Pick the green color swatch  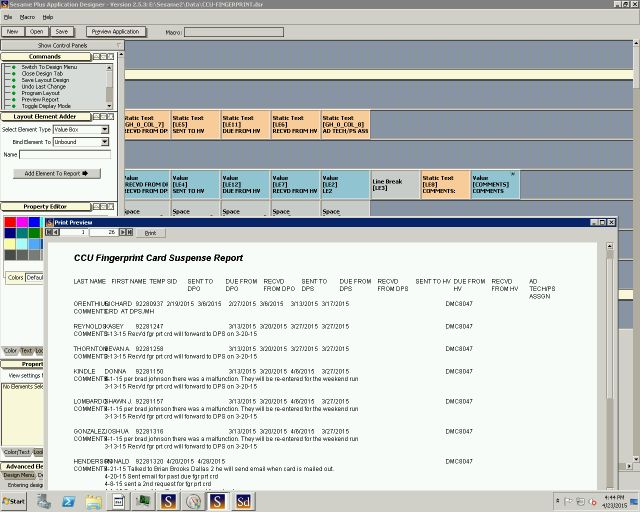tap(35, 233)
